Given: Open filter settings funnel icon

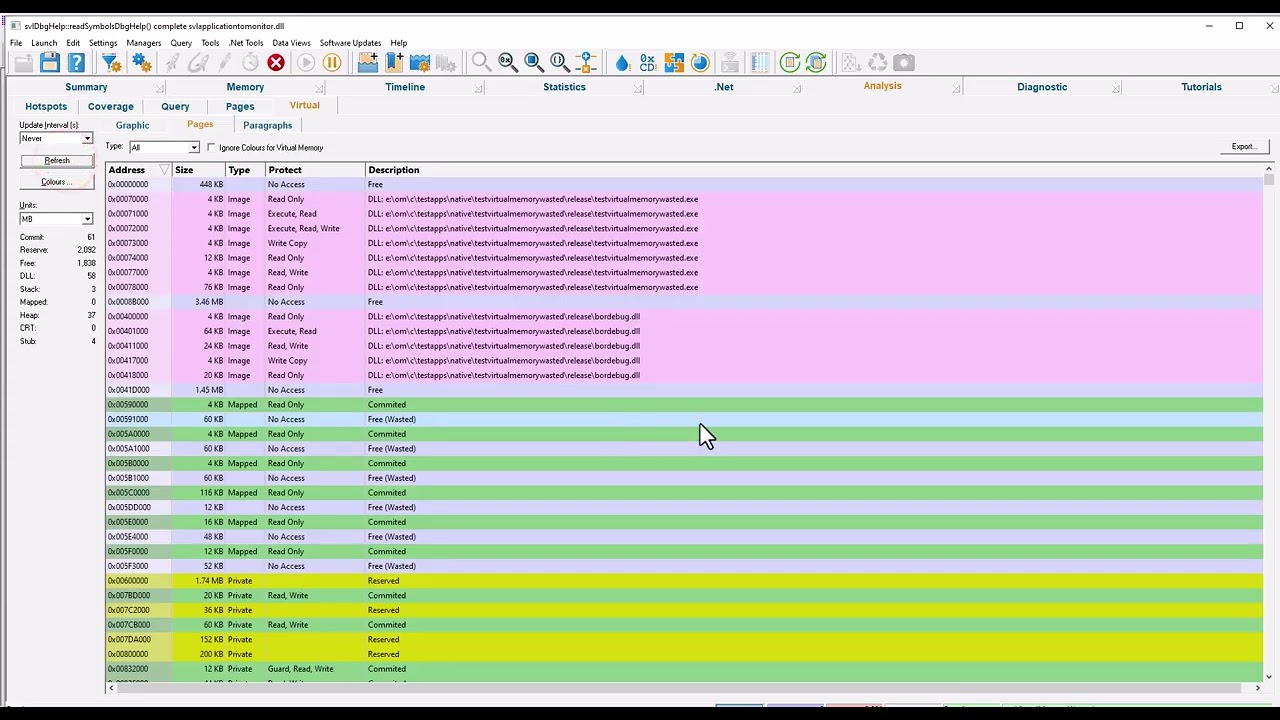Looking at the screenshot, I should click(x=112, y=63).
